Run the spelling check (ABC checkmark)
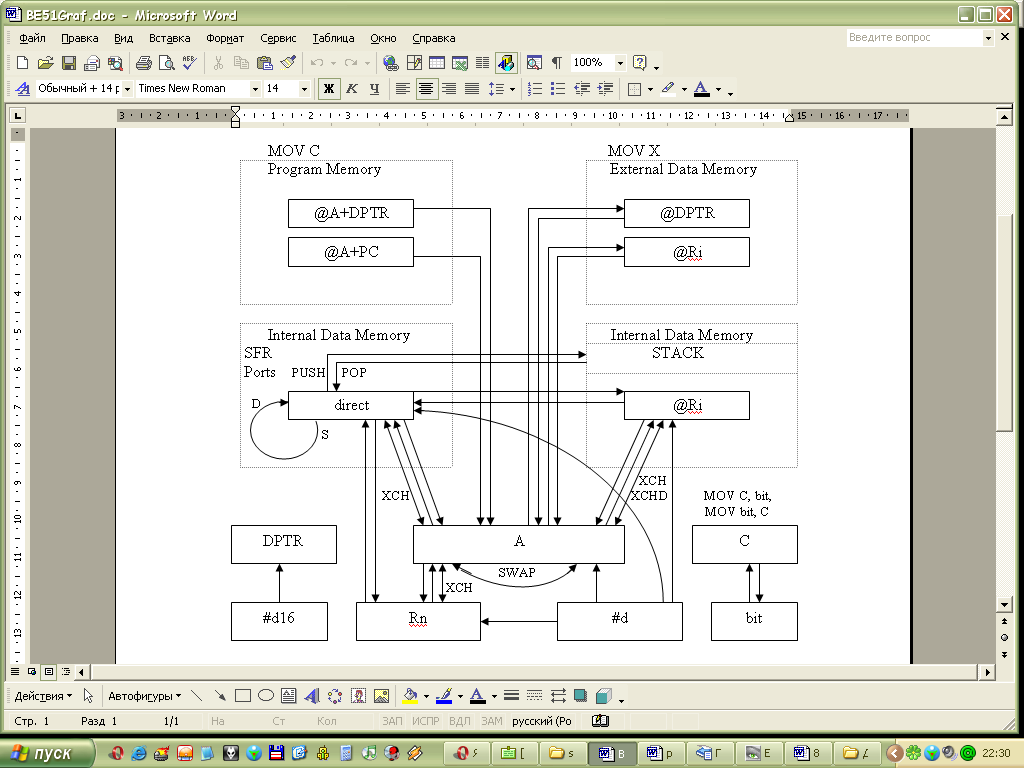 point(189,63)
